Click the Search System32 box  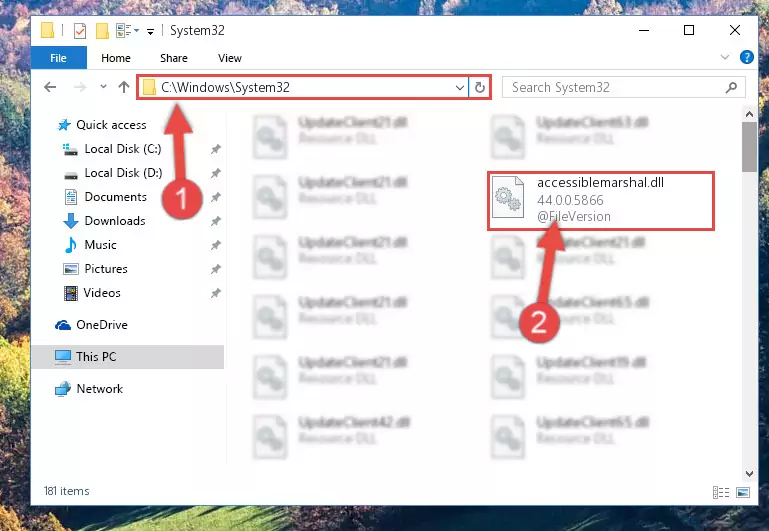tap(623, 88)
